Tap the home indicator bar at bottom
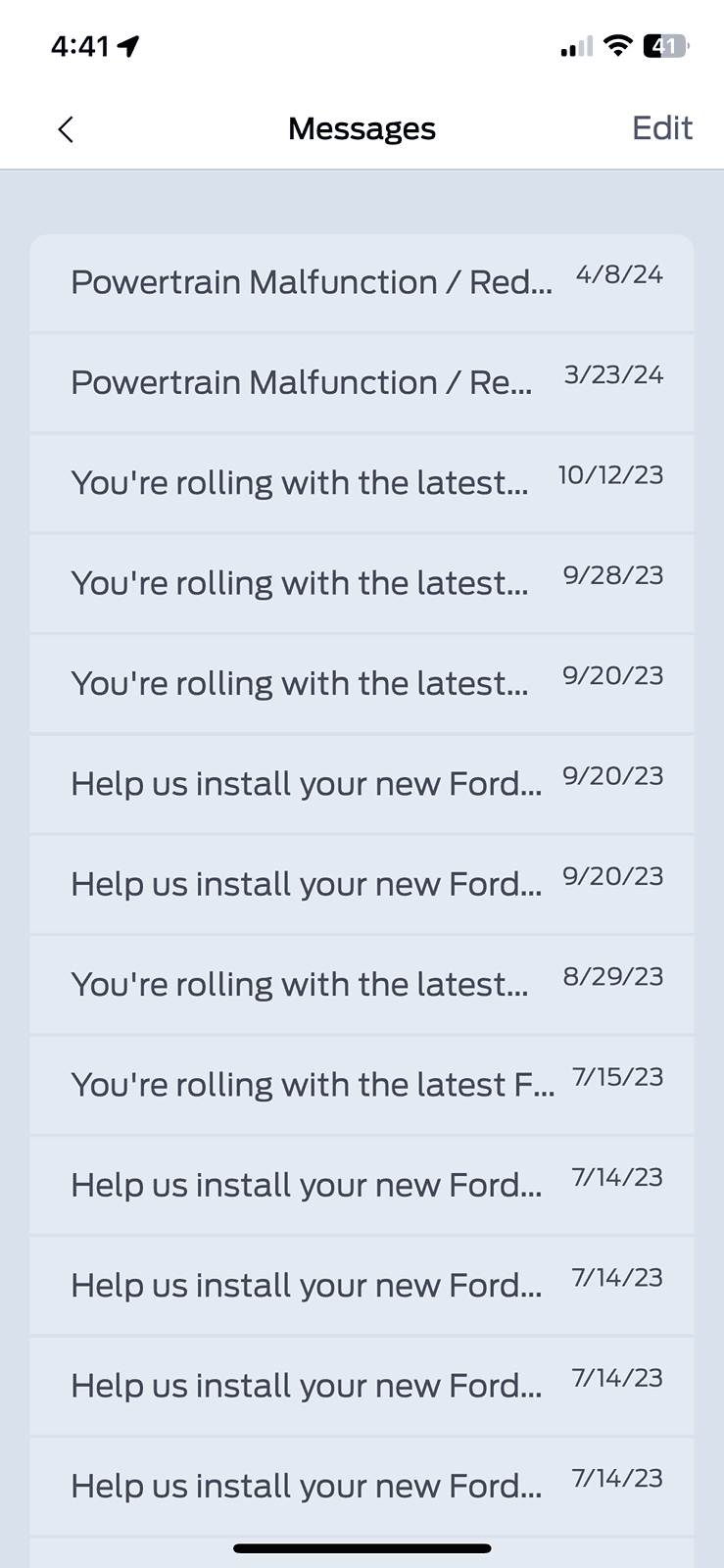 [x=362, y=1548]
